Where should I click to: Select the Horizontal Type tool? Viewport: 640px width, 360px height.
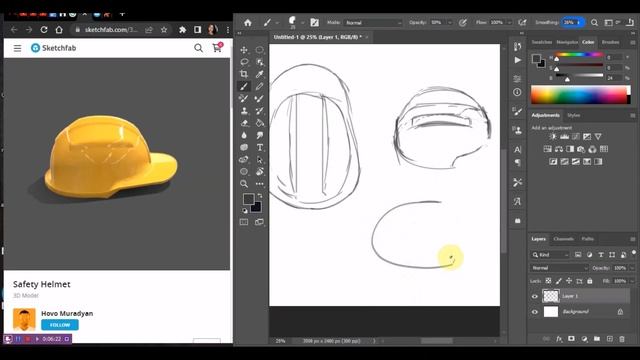(260, 147)
